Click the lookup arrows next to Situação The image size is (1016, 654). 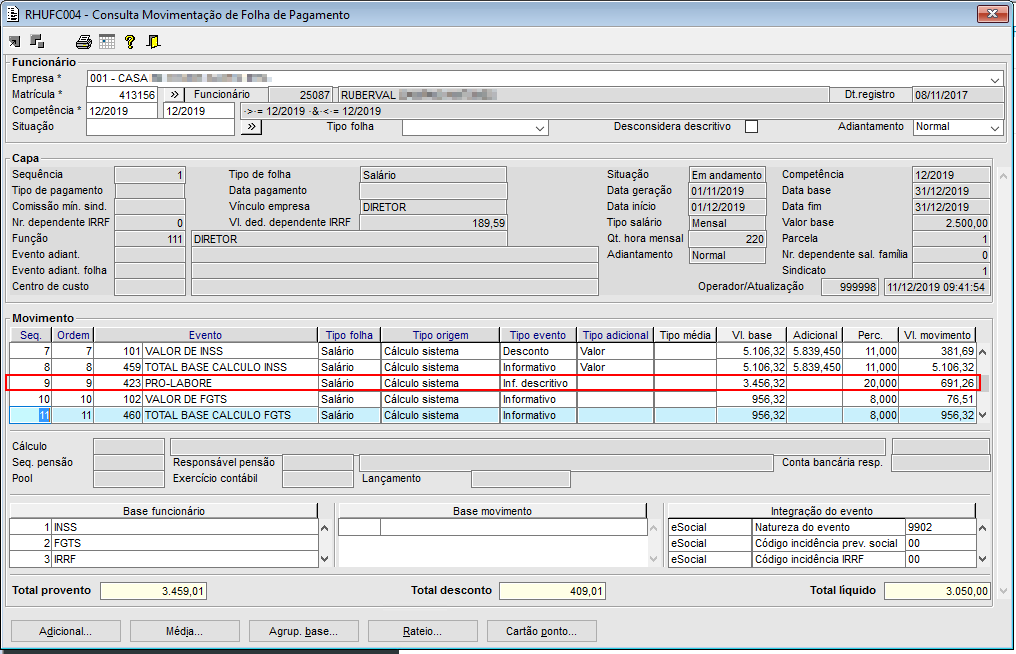point(251,127)
